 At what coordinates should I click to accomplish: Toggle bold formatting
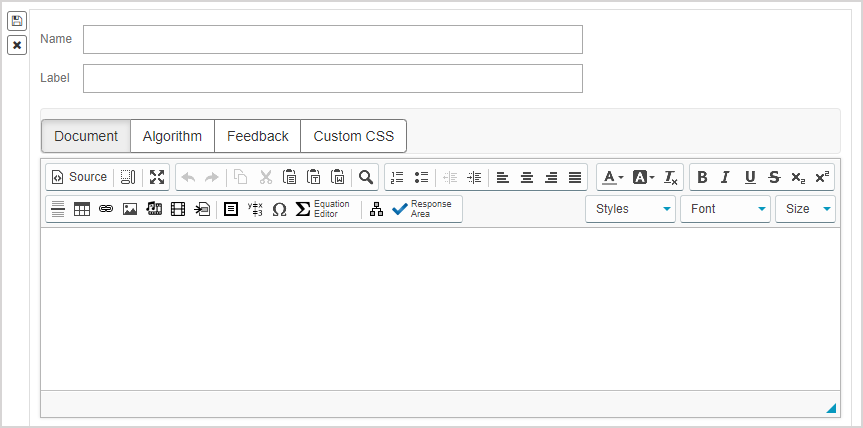point(702,177)
